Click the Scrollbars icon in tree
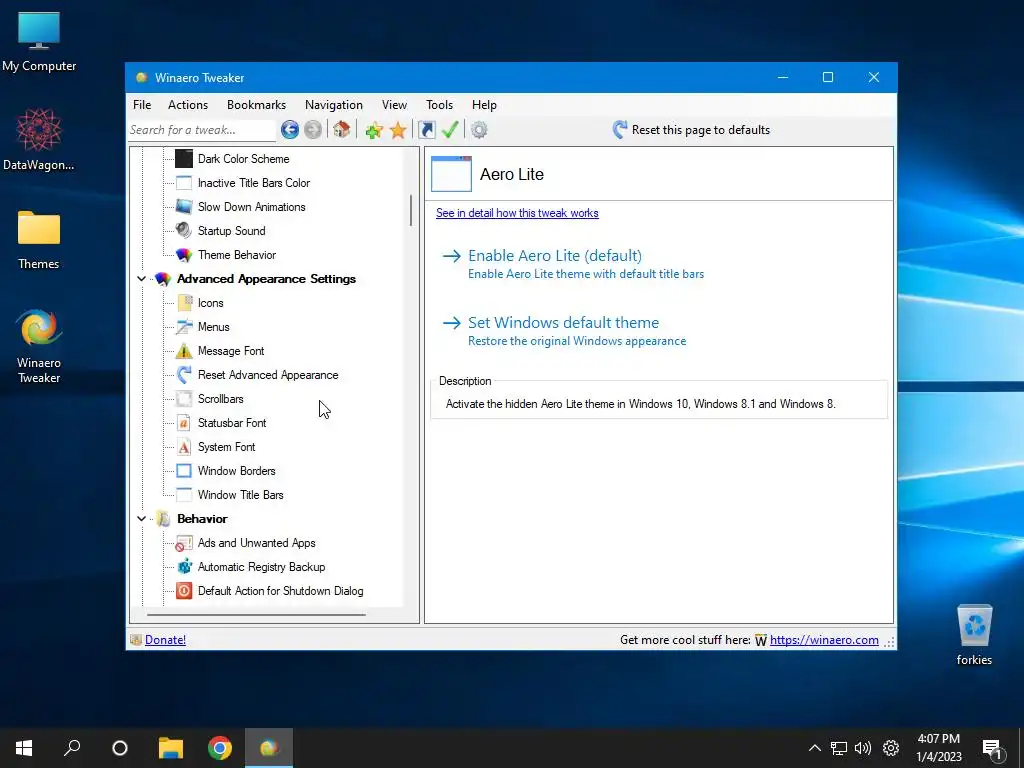Viewport: 1024px width, 768px height. click(184, 399)
